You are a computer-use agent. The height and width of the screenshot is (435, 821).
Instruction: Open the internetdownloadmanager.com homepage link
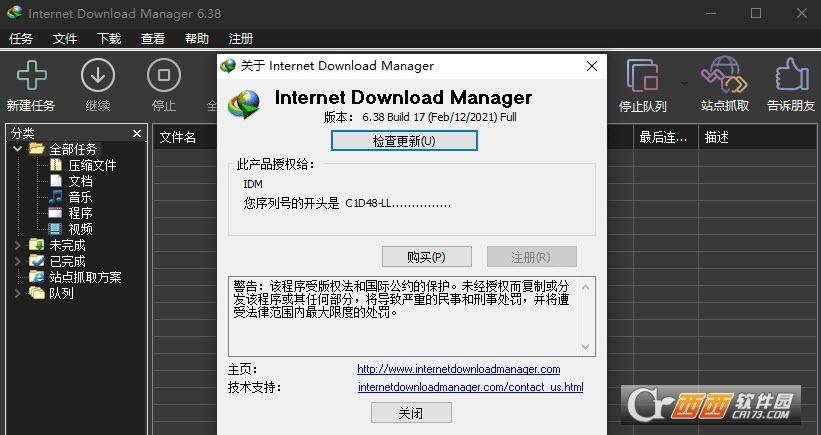(459, 369)
